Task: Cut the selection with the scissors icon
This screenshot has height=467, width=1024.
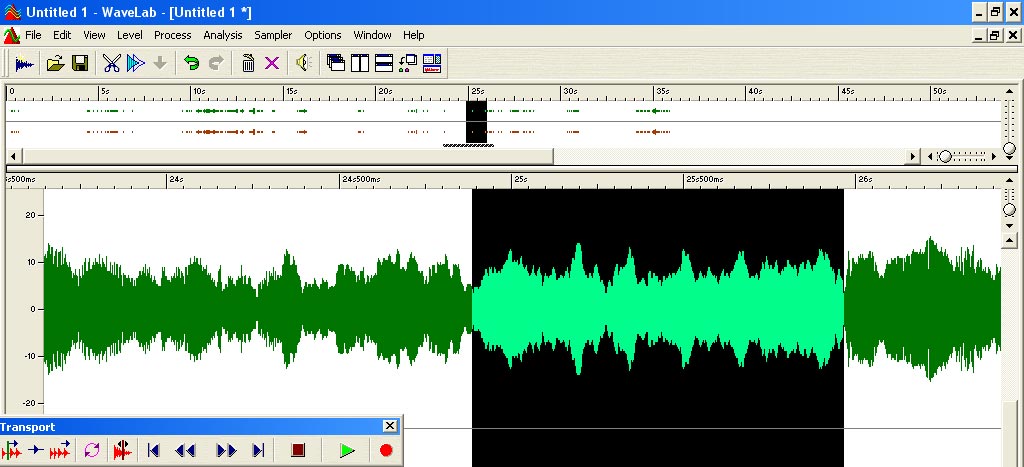Action: pyautogui.click(x=111, y=64)
